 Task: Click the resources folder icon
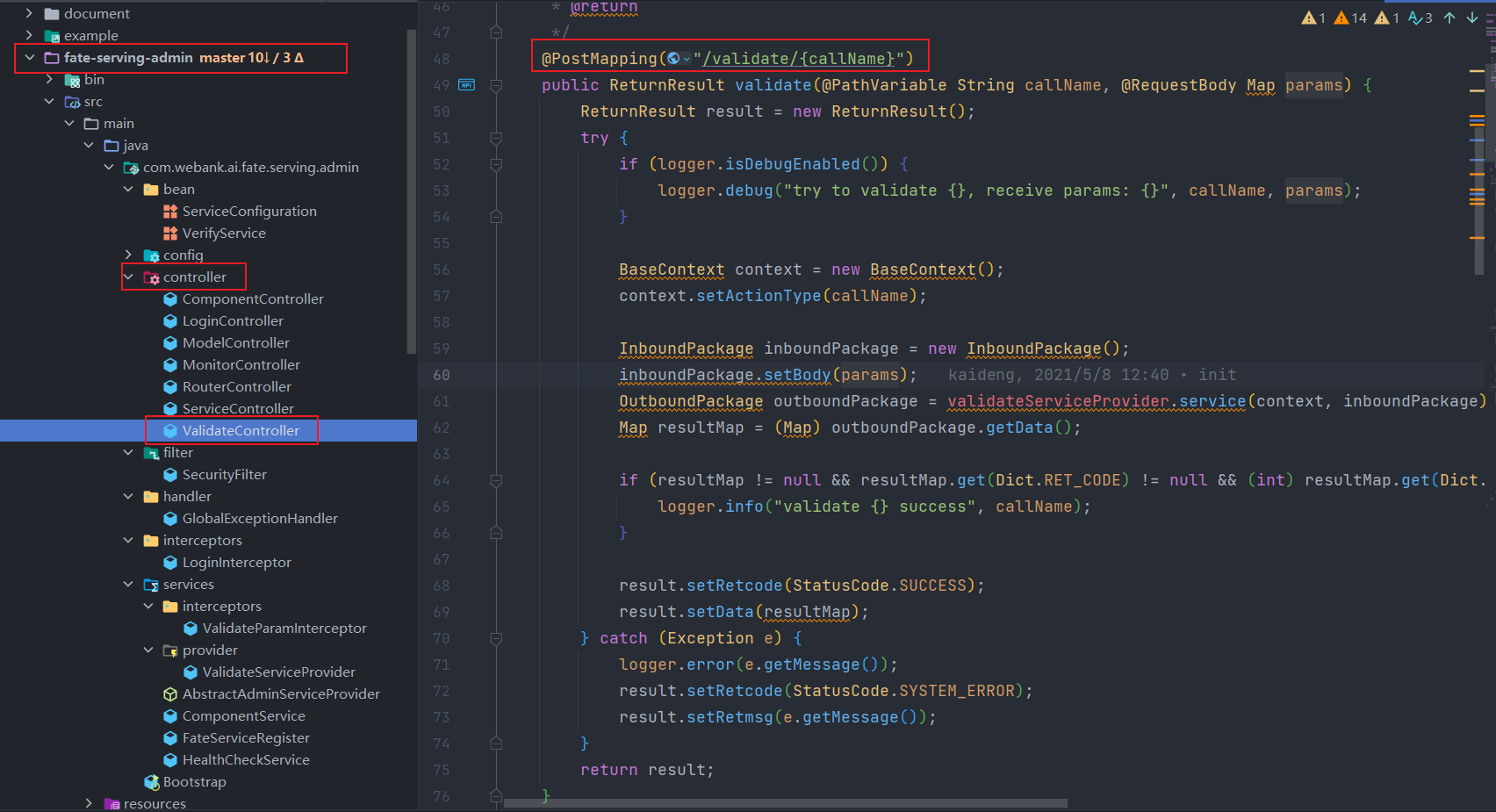coord(111,803)
